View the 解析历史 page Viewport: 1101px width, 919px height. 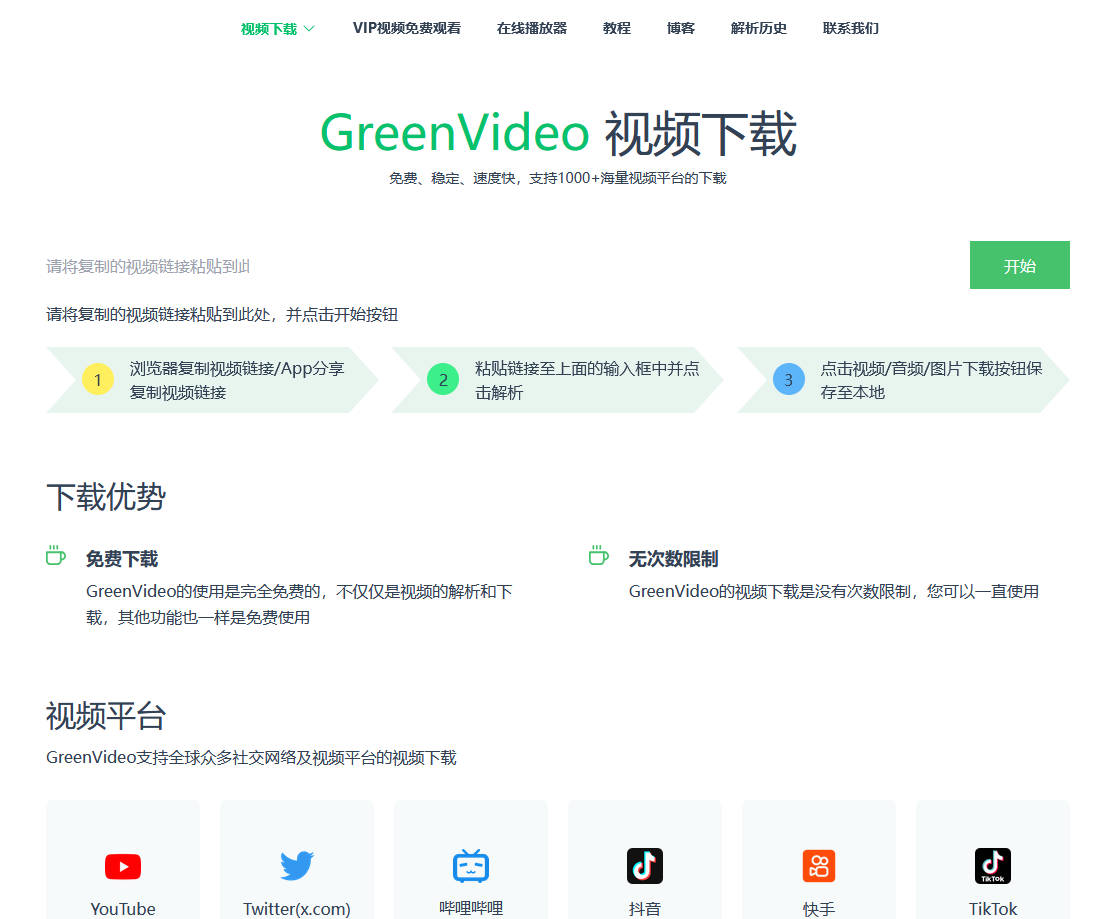pyautogui.click(x=759, y=29)
